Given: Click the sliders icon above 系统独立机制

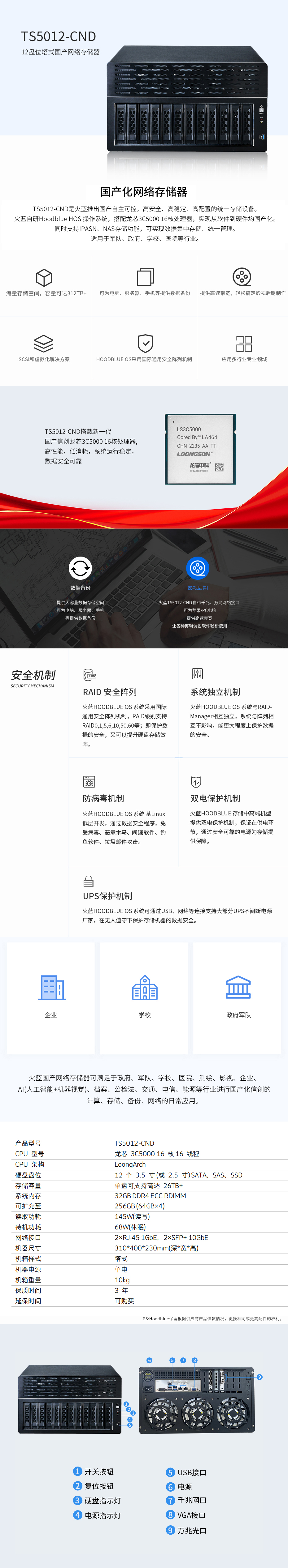Looking at the screenshot, I should (197, 674).
